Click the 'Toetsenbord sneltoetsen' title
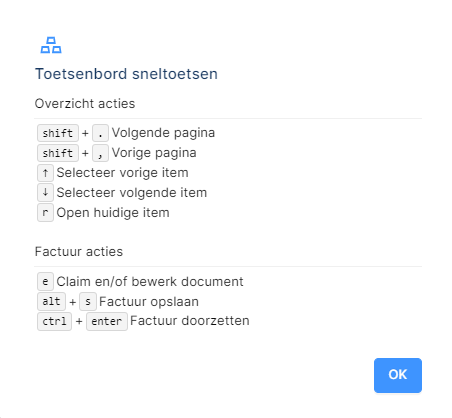This screenshot has width=452, height=418. (126, 74)
